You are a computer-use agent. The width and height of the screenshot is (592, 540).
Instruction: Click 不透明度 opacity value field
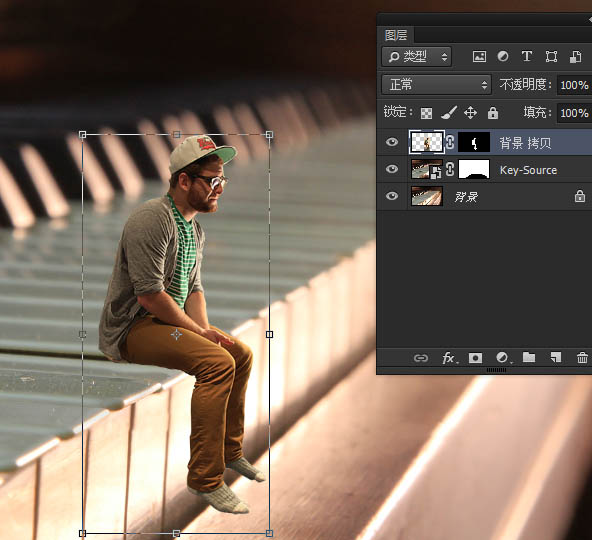click(574, 85)
